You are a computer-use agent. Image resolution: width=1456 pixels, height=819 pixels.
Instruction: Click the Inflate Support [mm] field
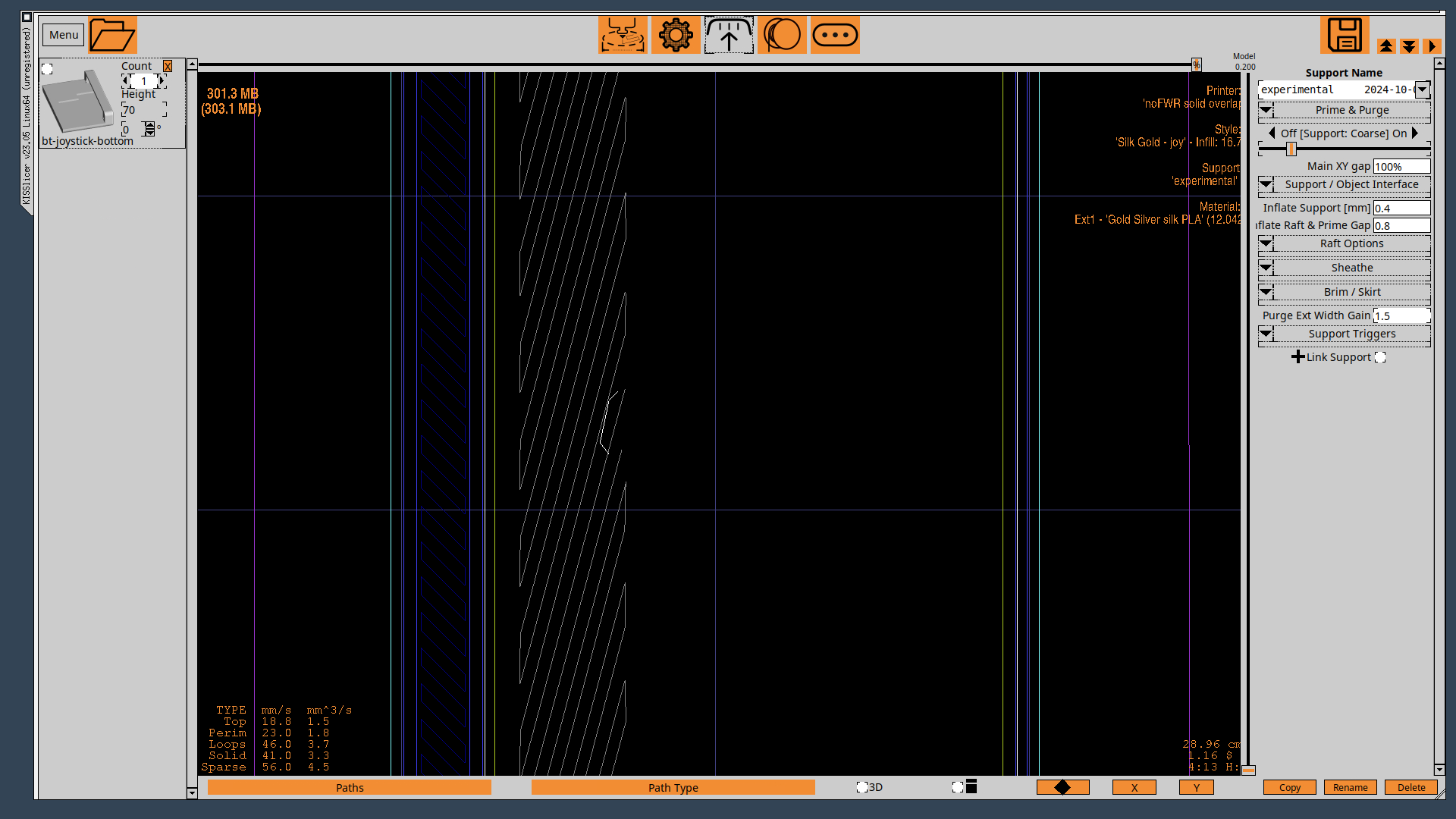click(1401, 208)
